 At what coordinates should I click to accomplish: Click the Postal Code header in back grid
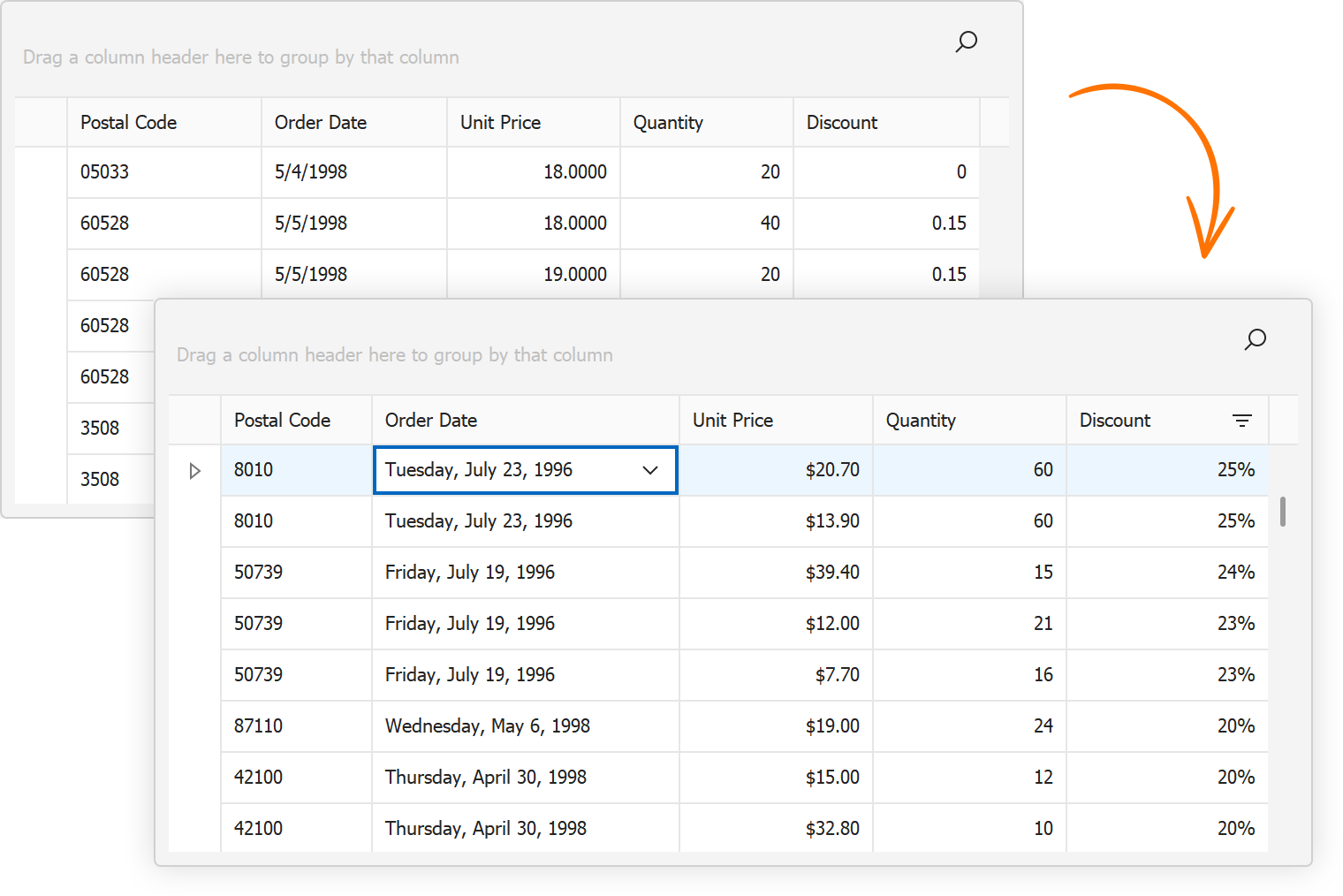point(128,123)
